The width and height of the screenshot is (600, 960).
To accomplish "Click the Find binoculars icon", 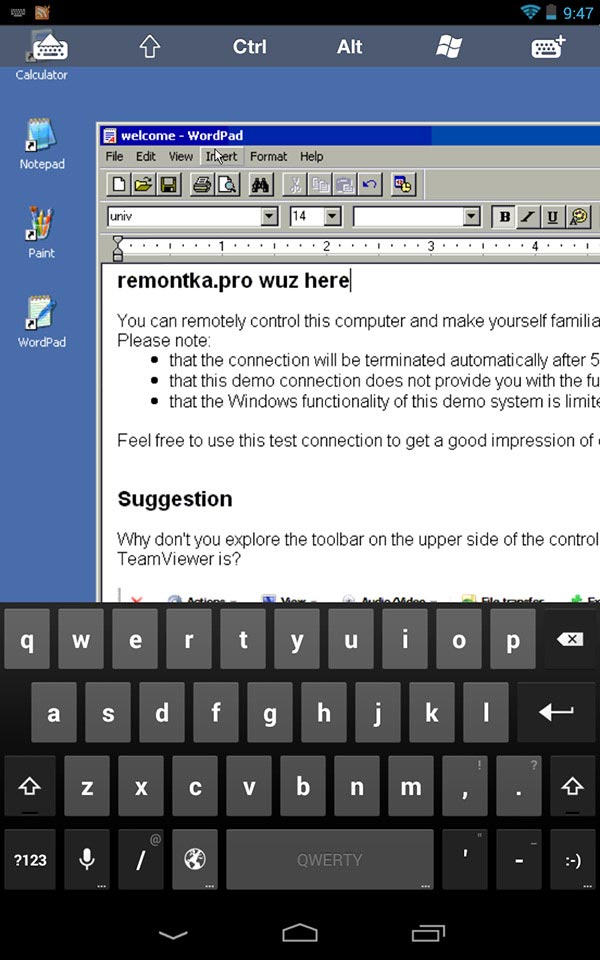I will [x=261, y=184].
